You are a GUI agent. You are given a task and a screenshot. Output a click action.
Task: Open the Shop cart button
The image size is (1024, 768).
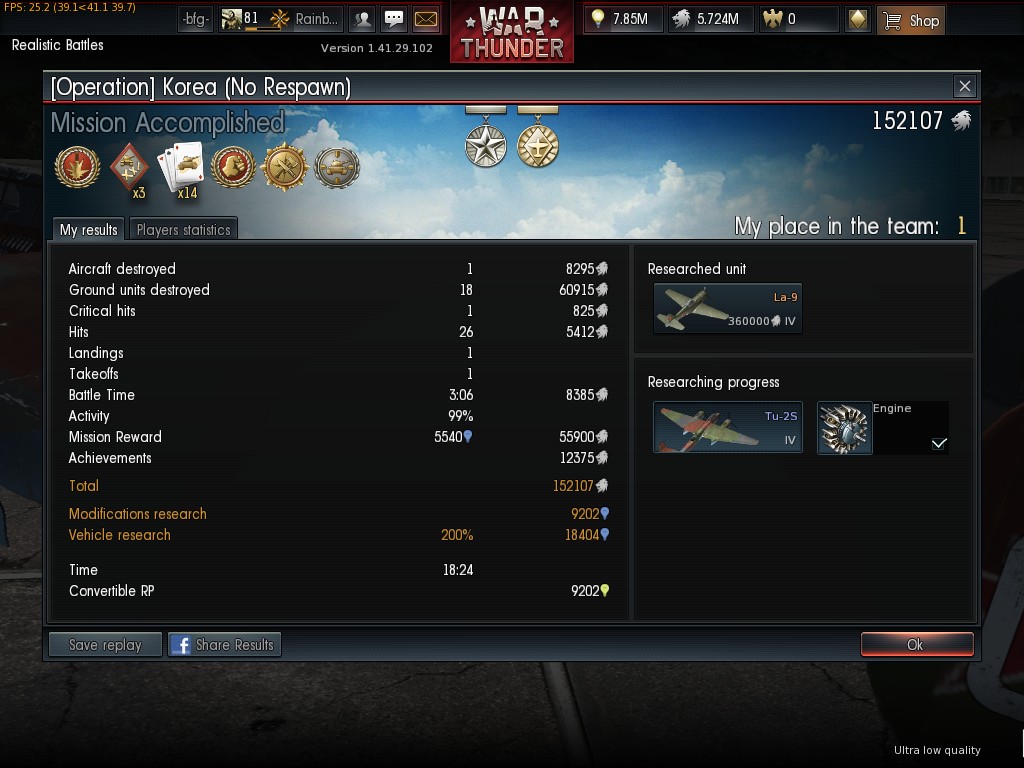coord(911,20)
